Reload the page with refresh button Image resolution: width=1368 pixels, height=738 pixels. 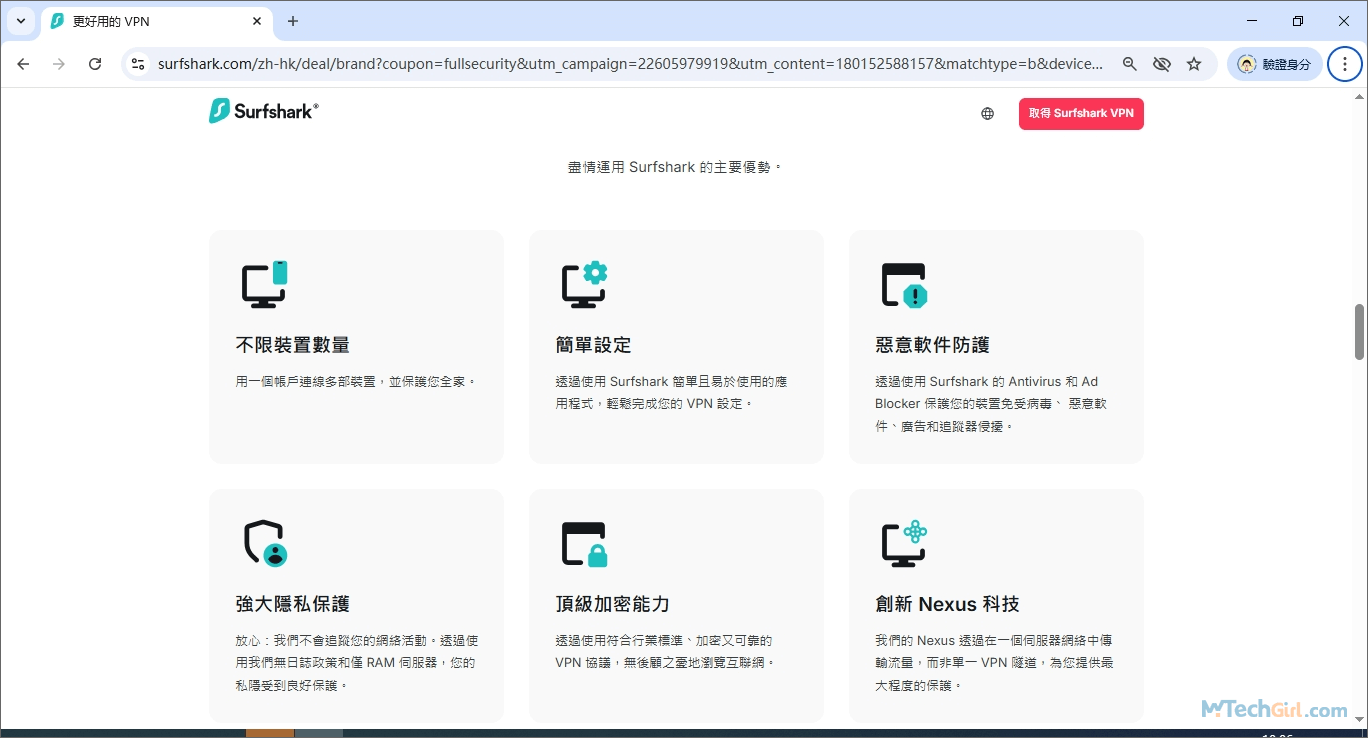coord(95,64)
